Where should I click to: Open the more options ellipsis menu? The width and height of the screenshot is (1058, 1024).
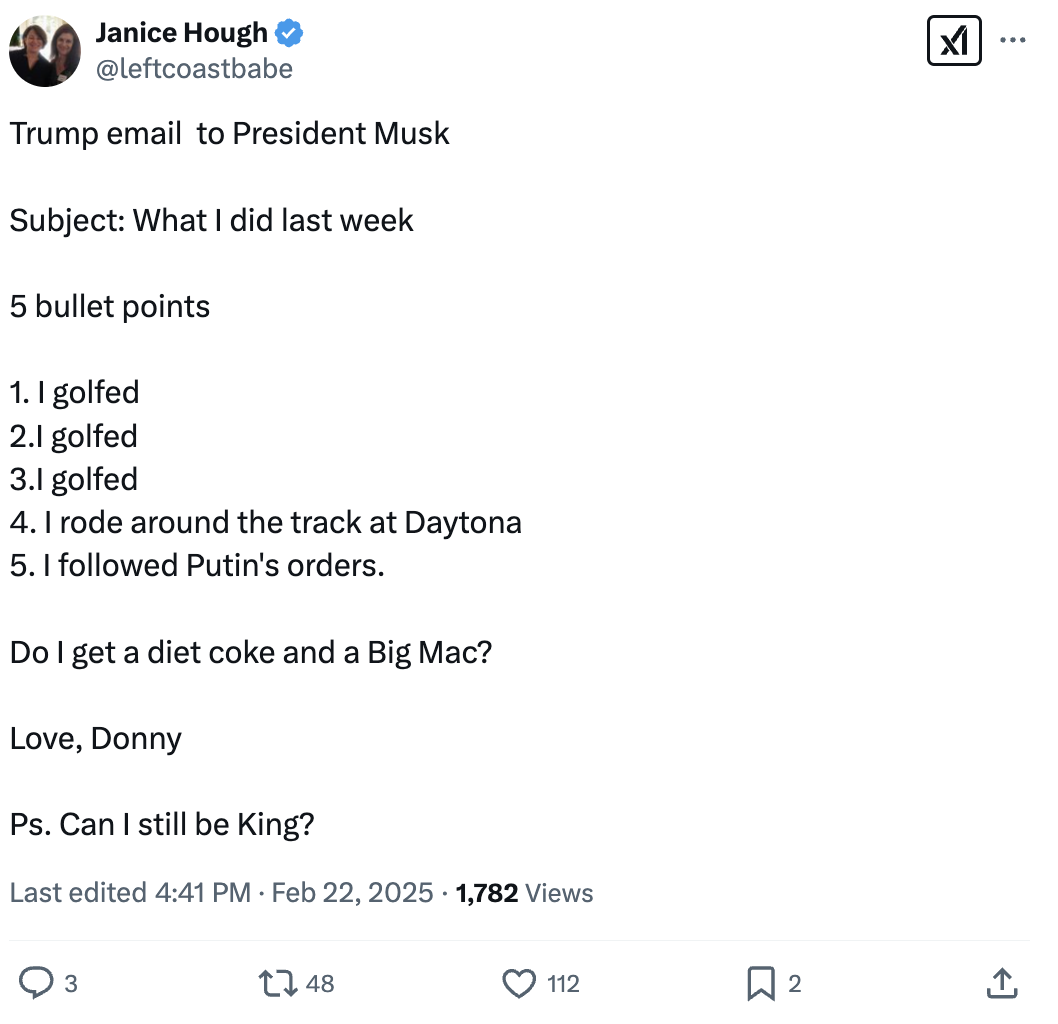click(1014, 38)
